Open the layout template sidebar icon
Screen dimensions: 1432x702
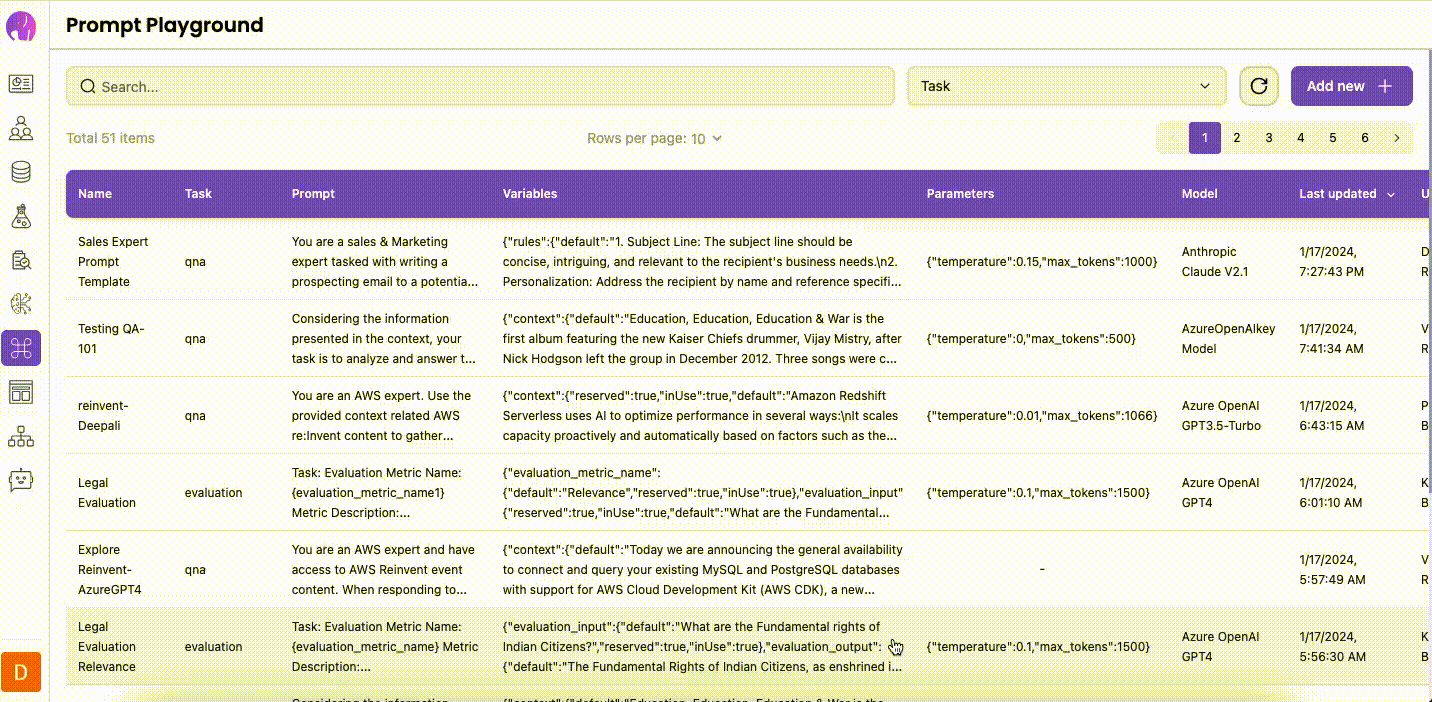21,392
